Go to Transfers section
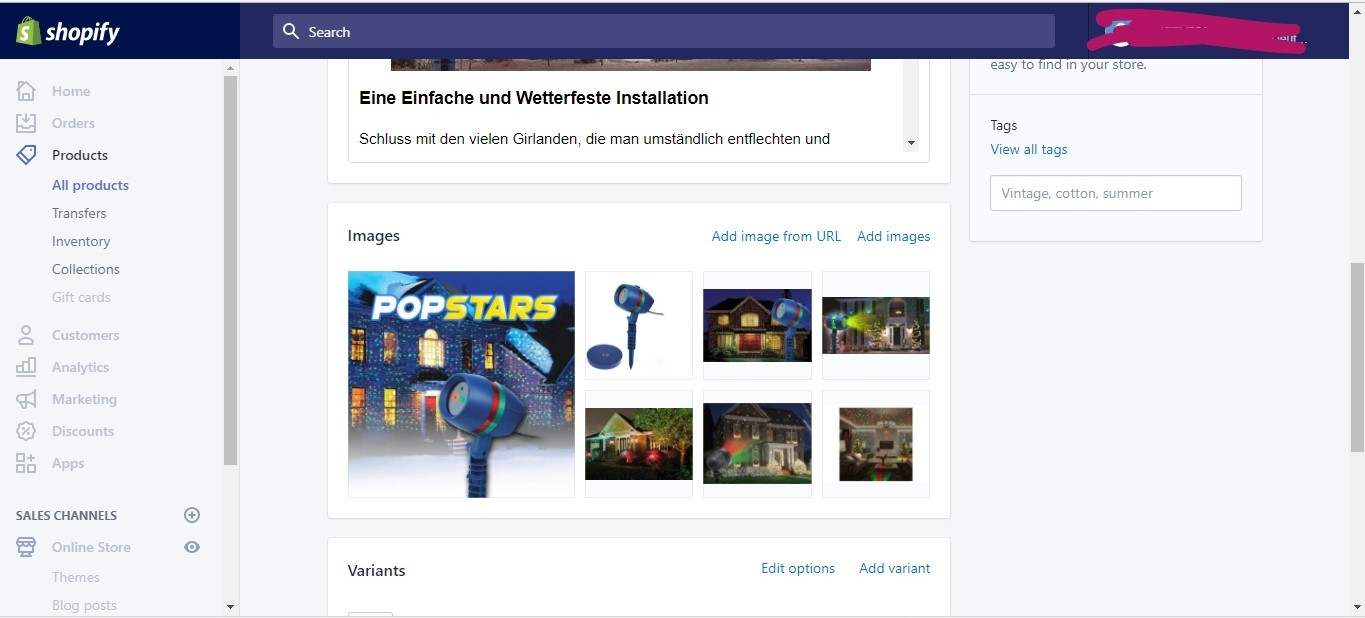 click(x=79, y=213)
